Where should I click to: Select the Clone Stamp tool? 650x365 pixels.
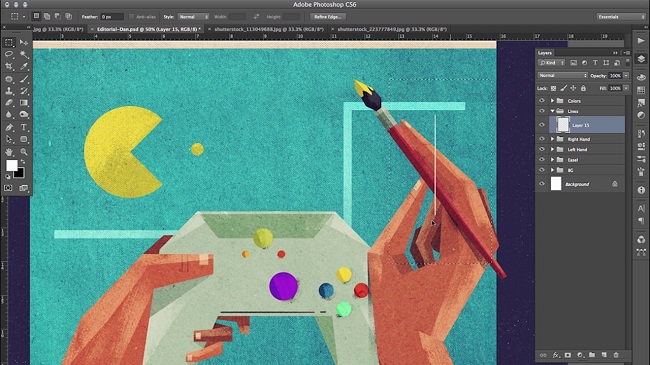(9, 91)
